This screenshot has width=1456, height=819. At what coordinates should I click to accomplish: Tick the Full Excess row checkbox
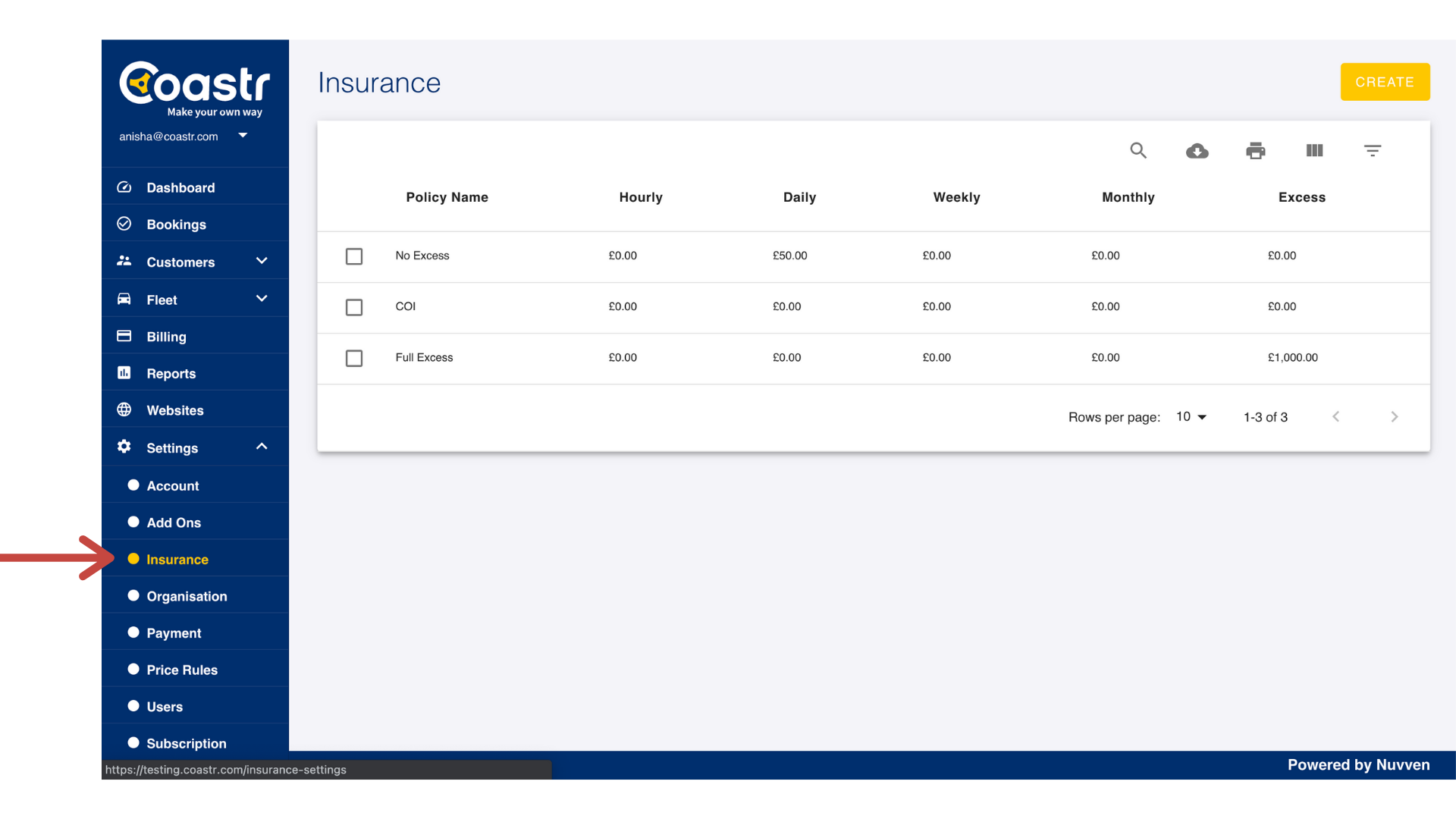(x=354, y=358)
